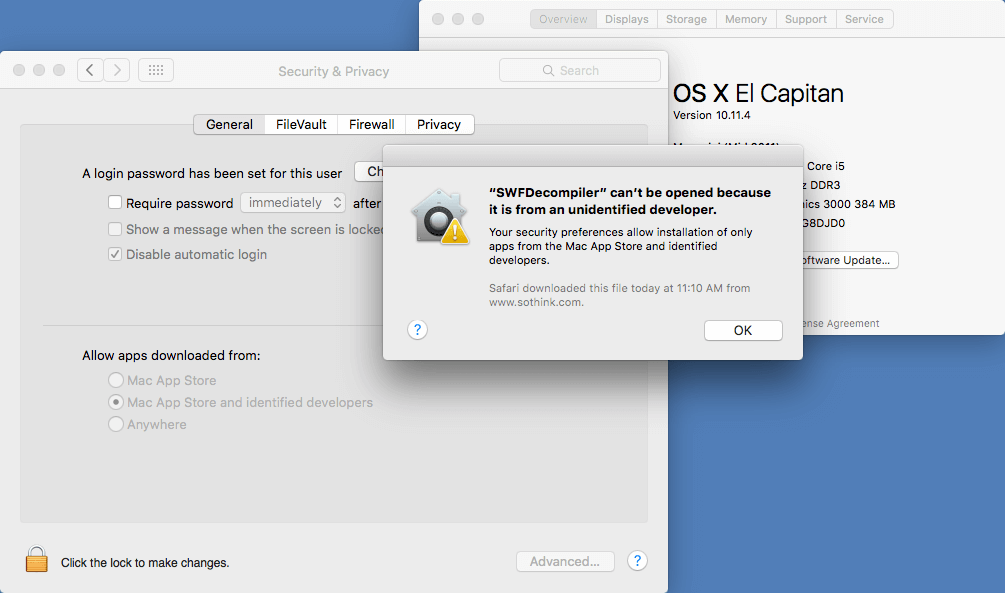Click the Advanced... button
1005x593 pixels.
pos(565,562)
